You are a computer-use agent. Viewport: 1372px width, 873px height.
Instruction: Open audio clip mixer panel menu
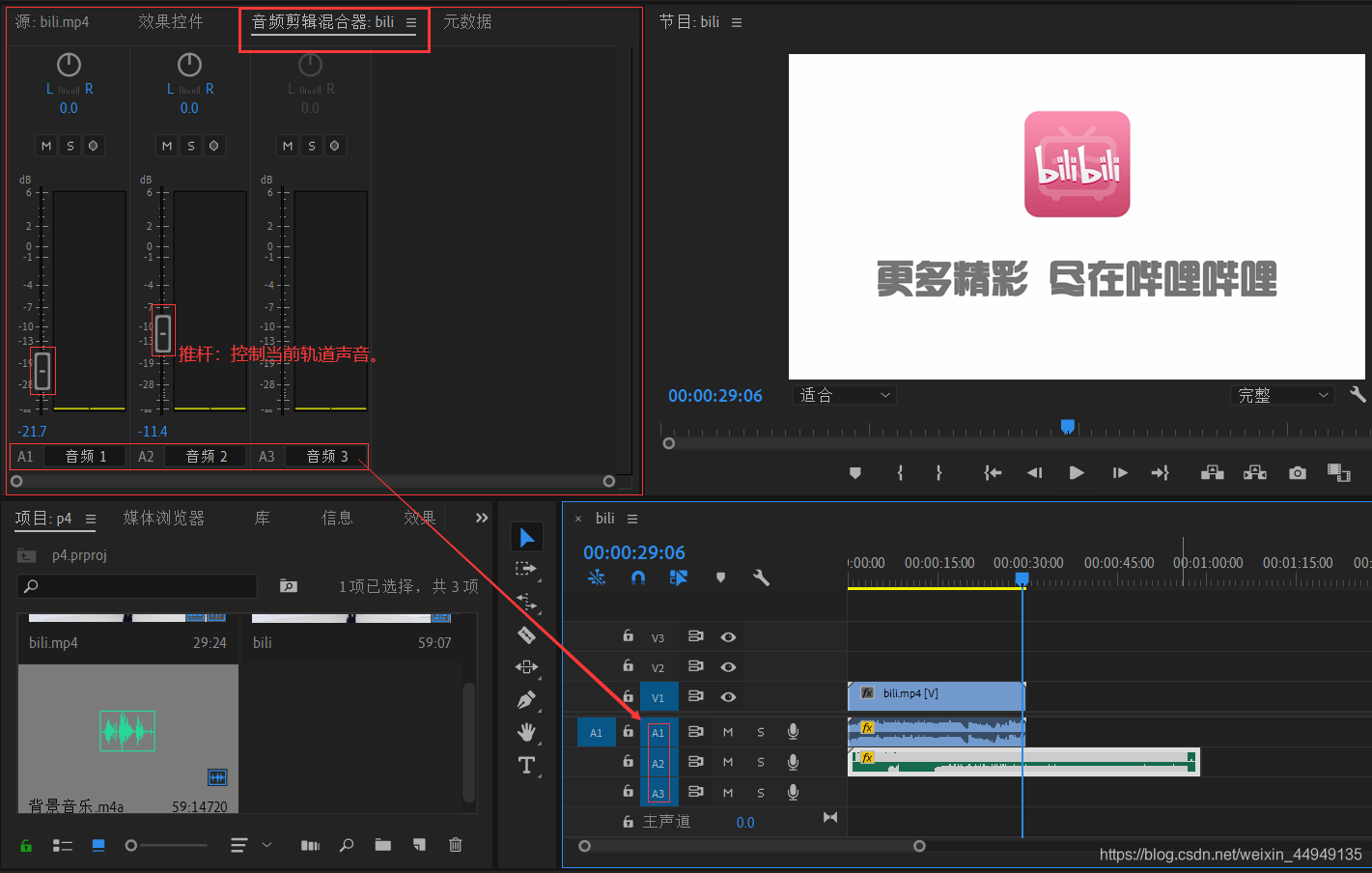411,22
